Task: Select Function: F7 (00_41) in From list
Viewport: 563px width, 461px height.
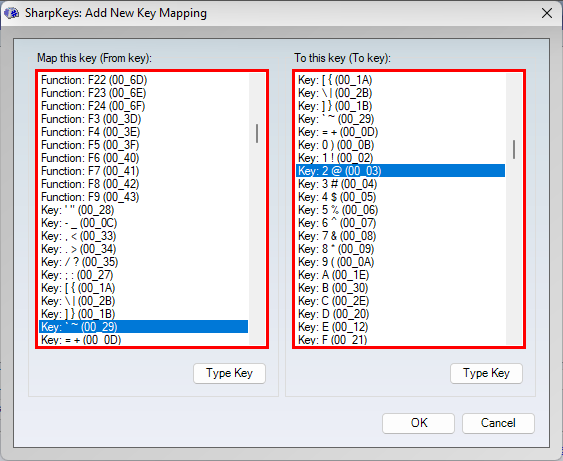Action: [143, 171]
